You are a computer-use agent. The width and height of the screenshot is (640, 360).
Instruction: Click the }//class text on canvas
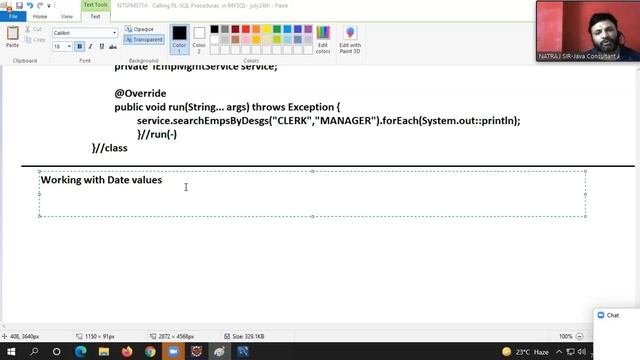pos(109,148)
